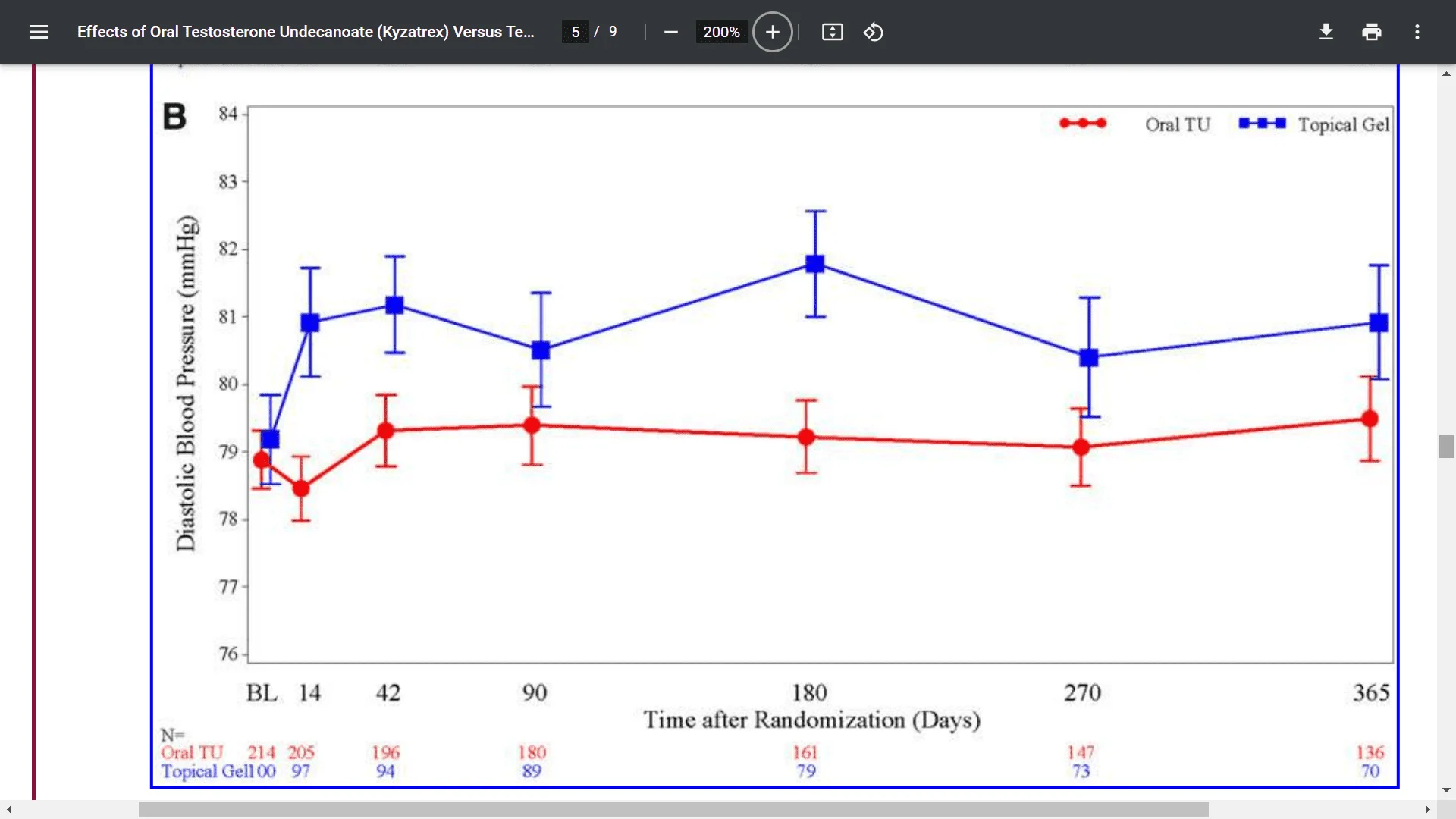Click the red data point at day 270

pyautogui.click(x=1081, y=447)
